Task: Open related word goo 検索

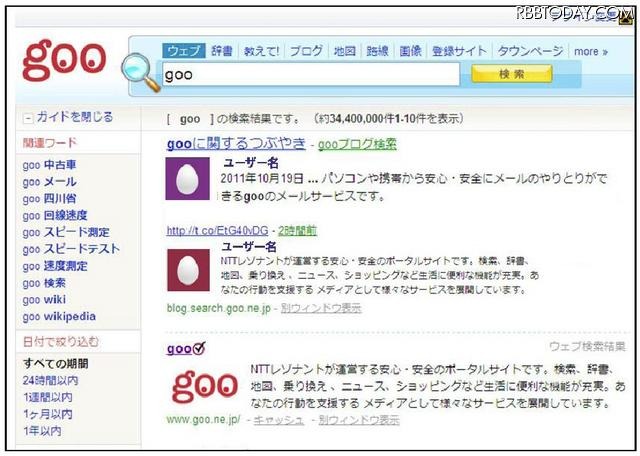Action: [44, 283]
